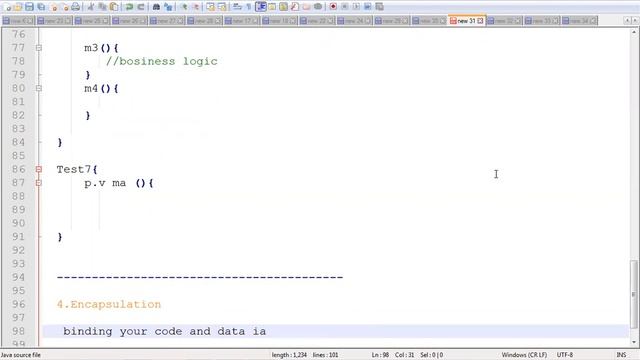Click the Paste clipboard icon
Screen dimensions: 640x360
tap(114, 7)
